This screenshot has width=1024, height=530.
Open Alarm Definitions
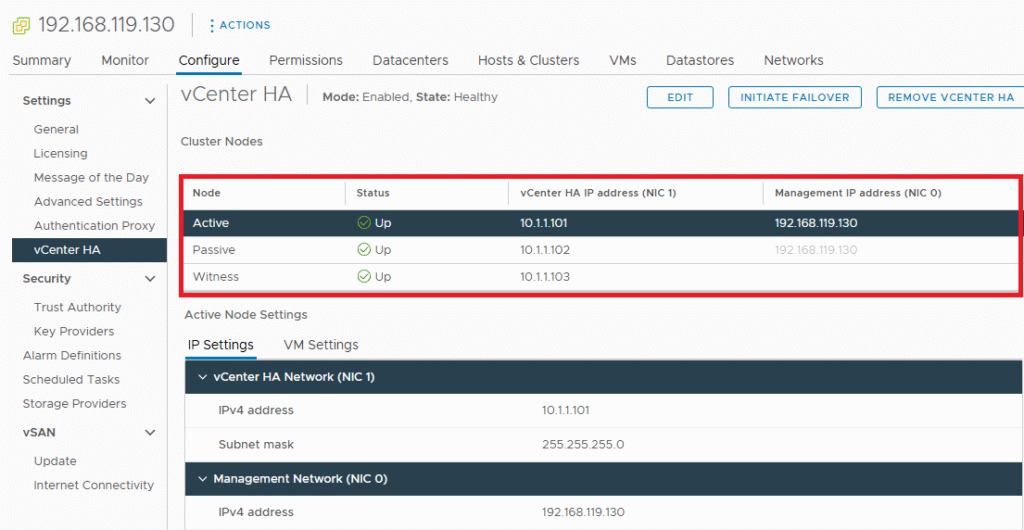72,356
